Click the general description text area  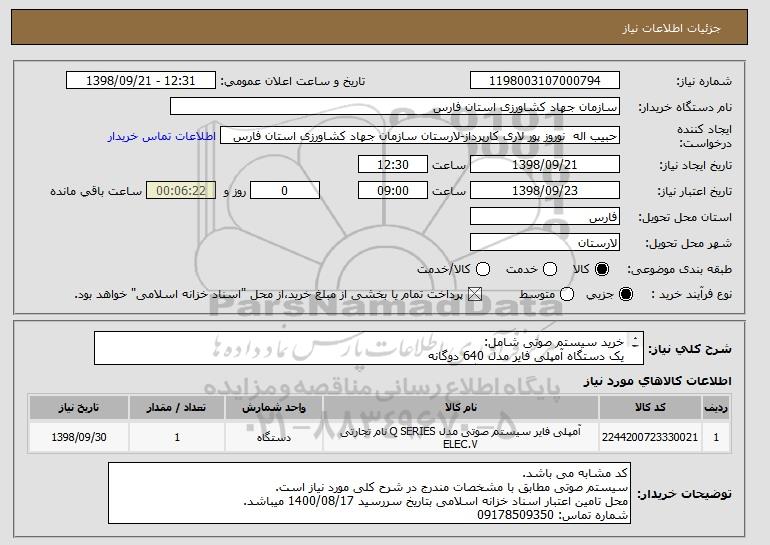pyautogui.click(x=369, y=348)
